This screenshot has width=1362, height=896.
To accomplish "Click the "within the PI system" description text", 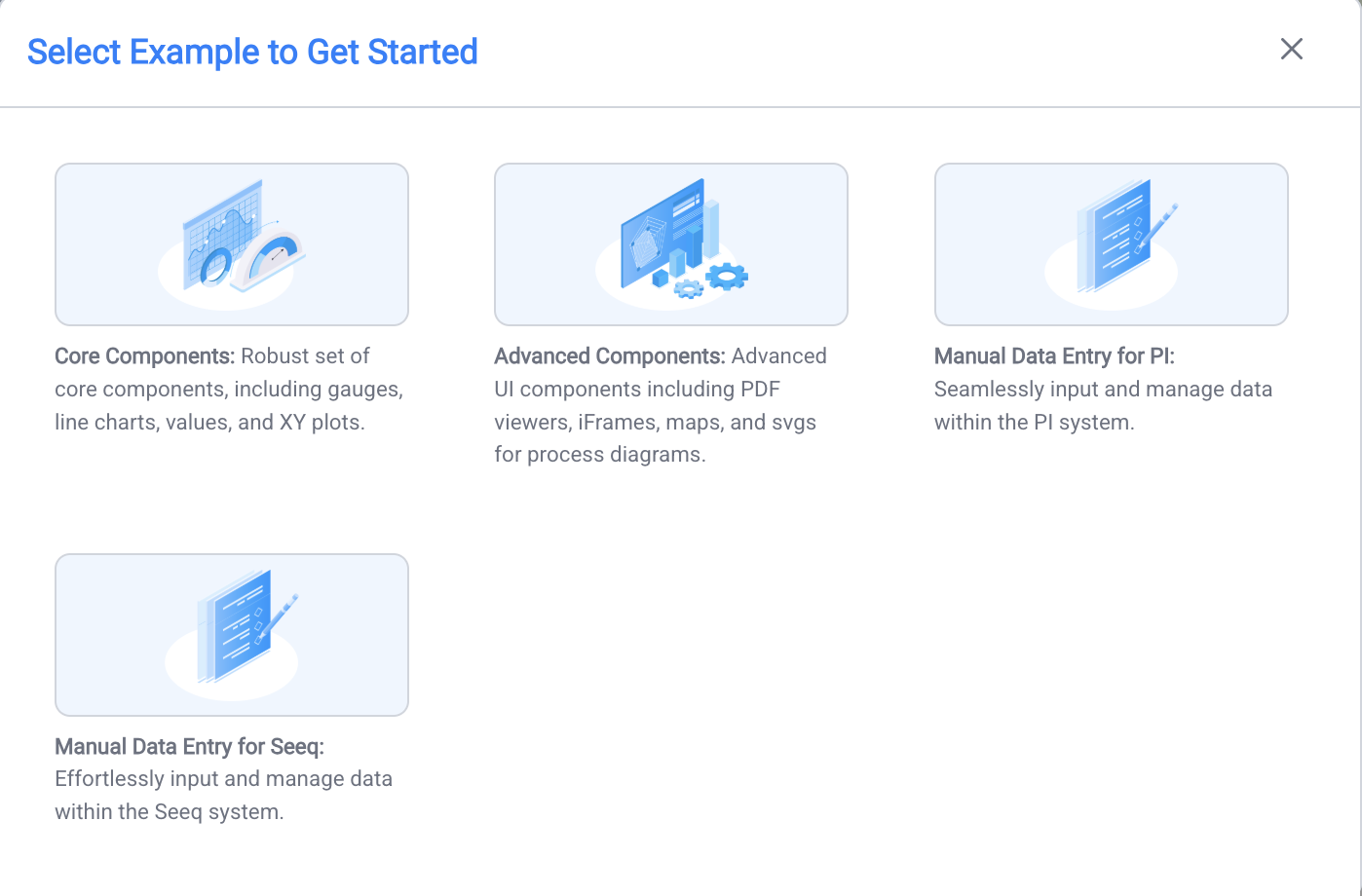I will pyautogui.click(x=1034, y=423).
